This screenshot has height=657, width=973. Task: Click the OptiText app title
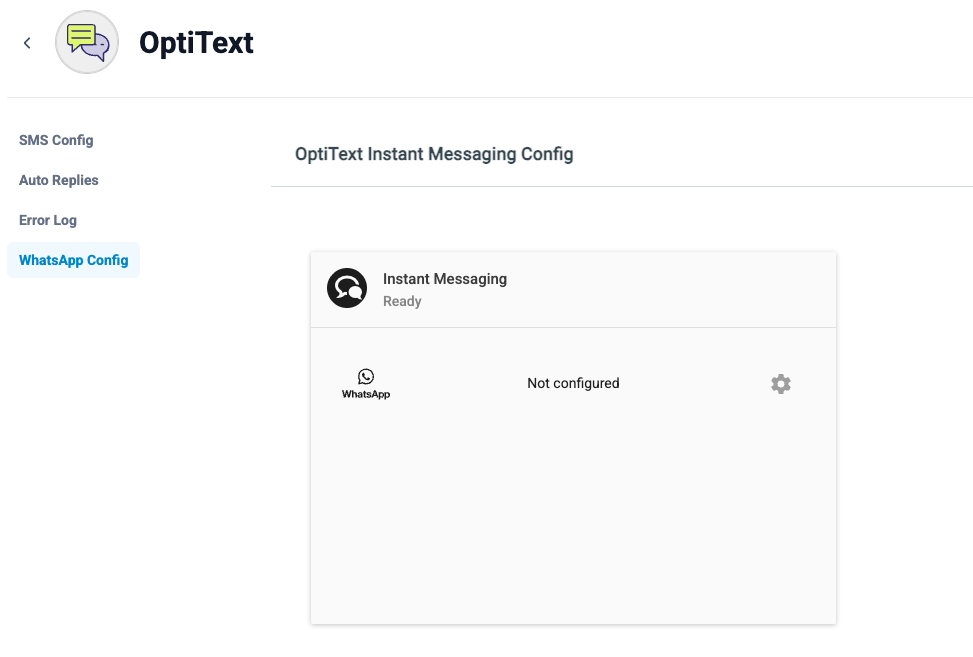click(196, 43)
